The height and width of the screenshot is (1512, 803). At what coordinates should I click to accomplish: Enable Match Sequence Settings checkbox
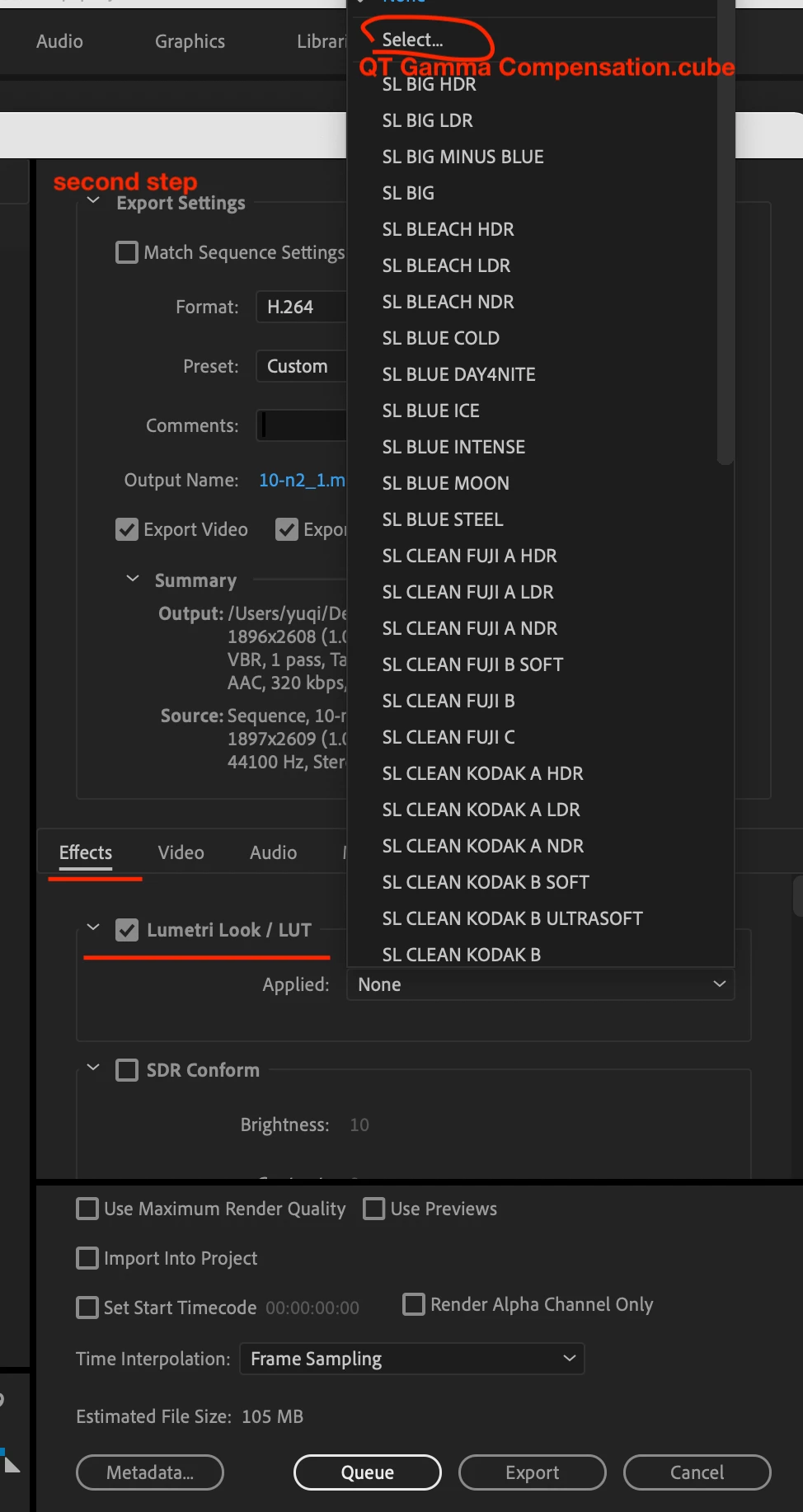tap(127, 252)
